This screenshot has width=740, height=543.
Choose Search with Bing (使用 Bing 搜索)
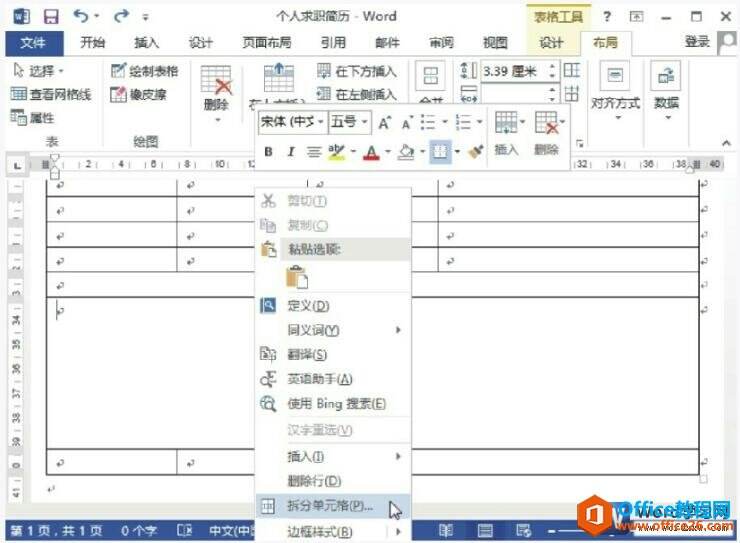(x=333, y=404)
